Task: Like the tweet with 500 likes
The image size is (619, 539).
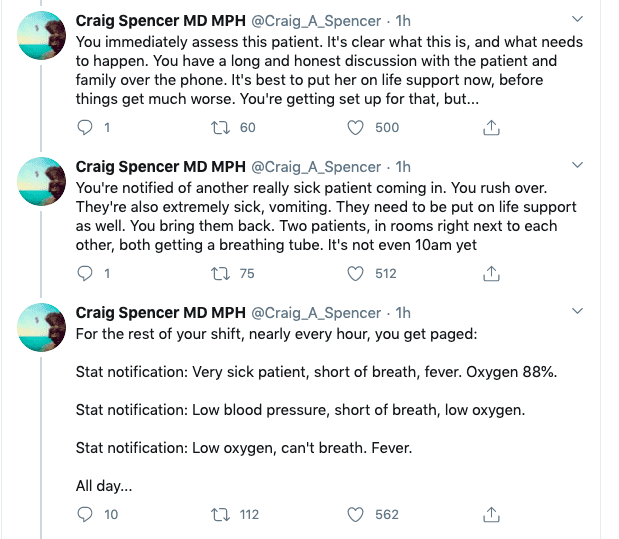Action: pyautogui.click(x=356, y=128)
